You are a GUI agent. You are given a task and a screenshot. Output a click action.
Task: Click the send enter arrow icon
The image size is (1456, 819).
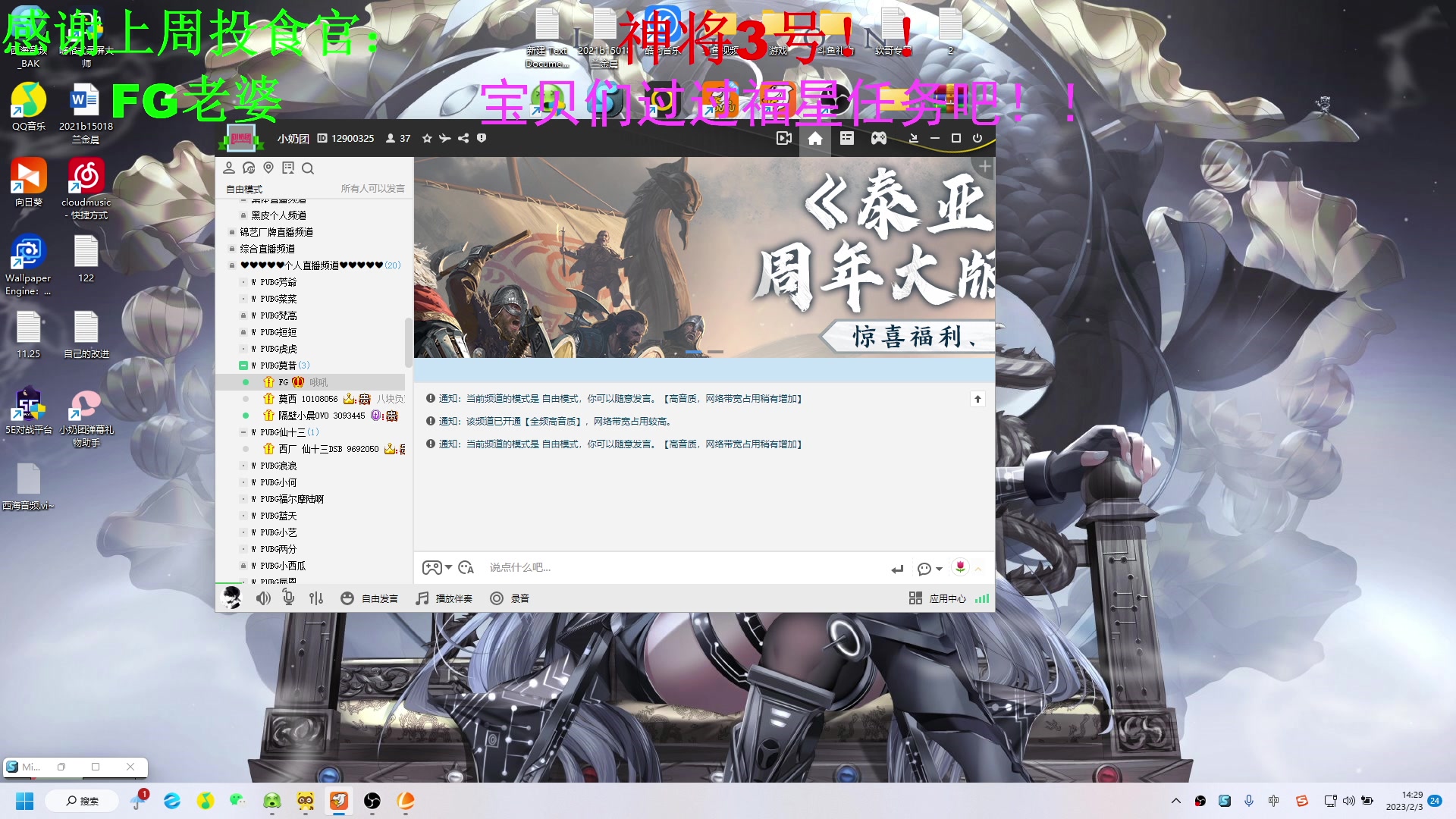tap(897, 569)
